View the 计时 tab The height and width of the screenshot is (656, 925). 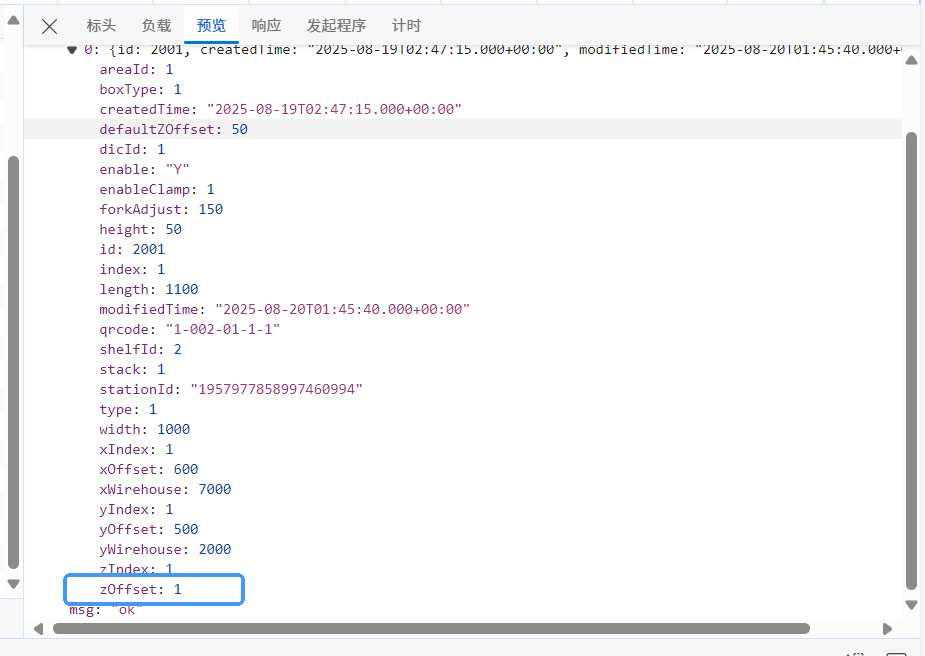406,26
